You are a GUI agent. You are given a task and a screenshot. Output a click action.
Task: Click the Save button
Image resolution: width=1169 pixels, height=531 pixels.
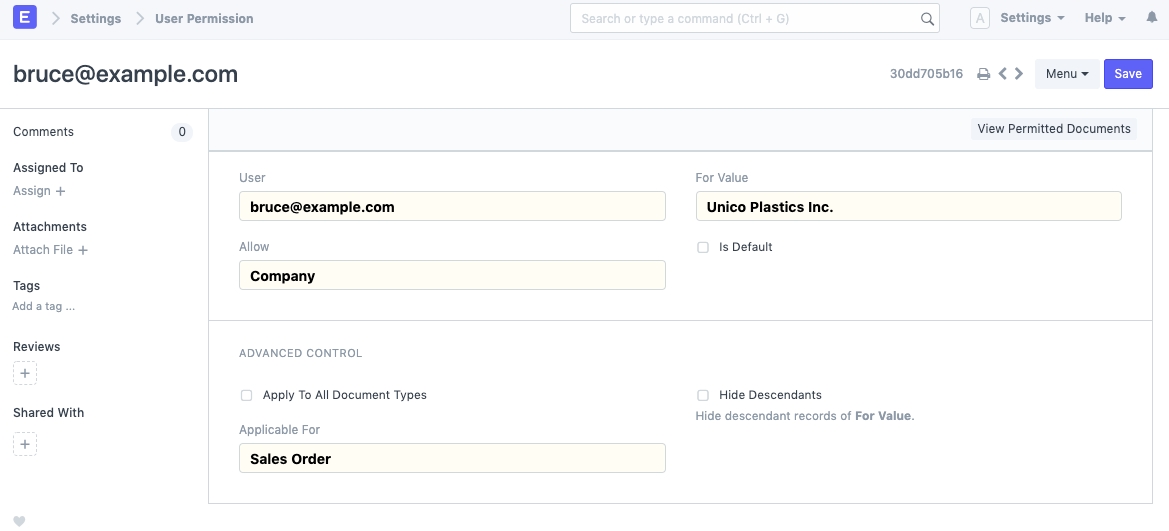pyautogui.click(x=1128, y=74)
